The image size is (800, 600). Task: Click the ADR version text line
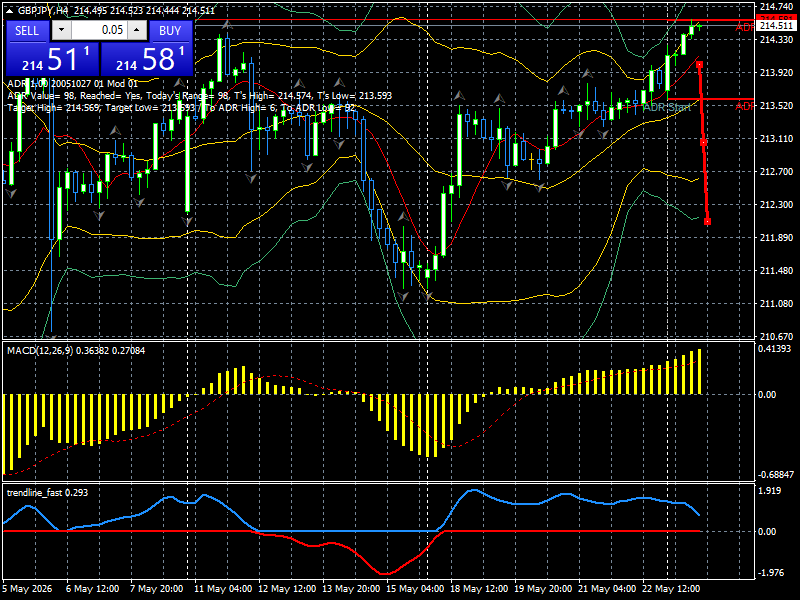coord(72,84)
